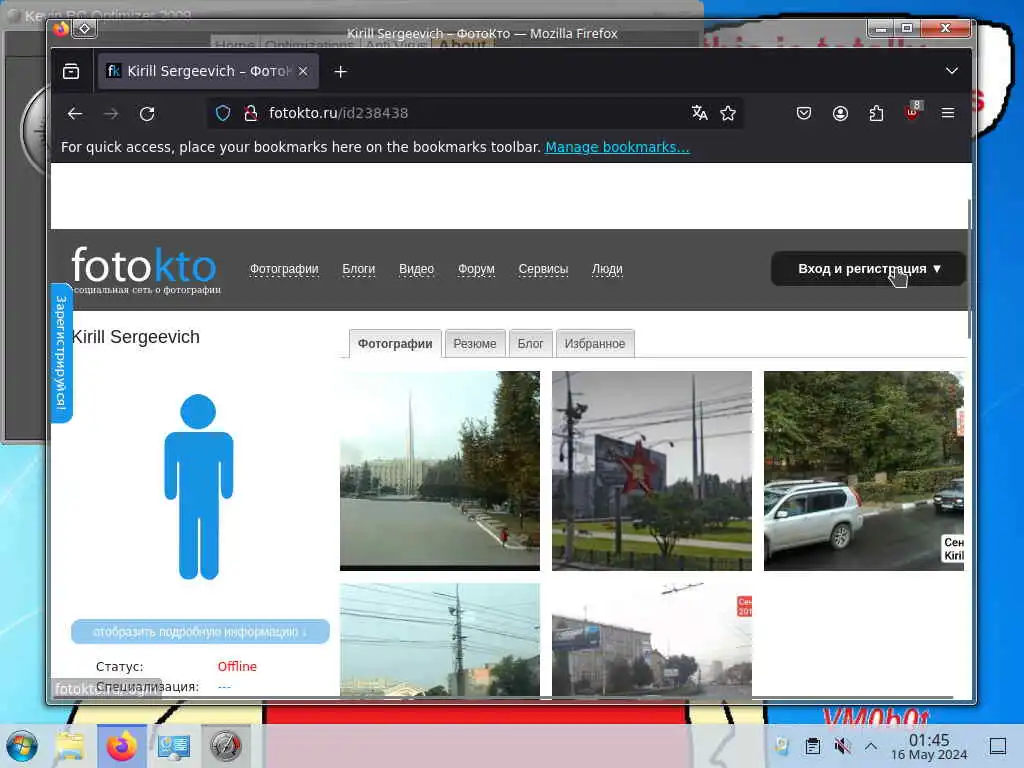Expand the list all tabs chevron
The image size is (1024, 768).
(x=952, y=71)
